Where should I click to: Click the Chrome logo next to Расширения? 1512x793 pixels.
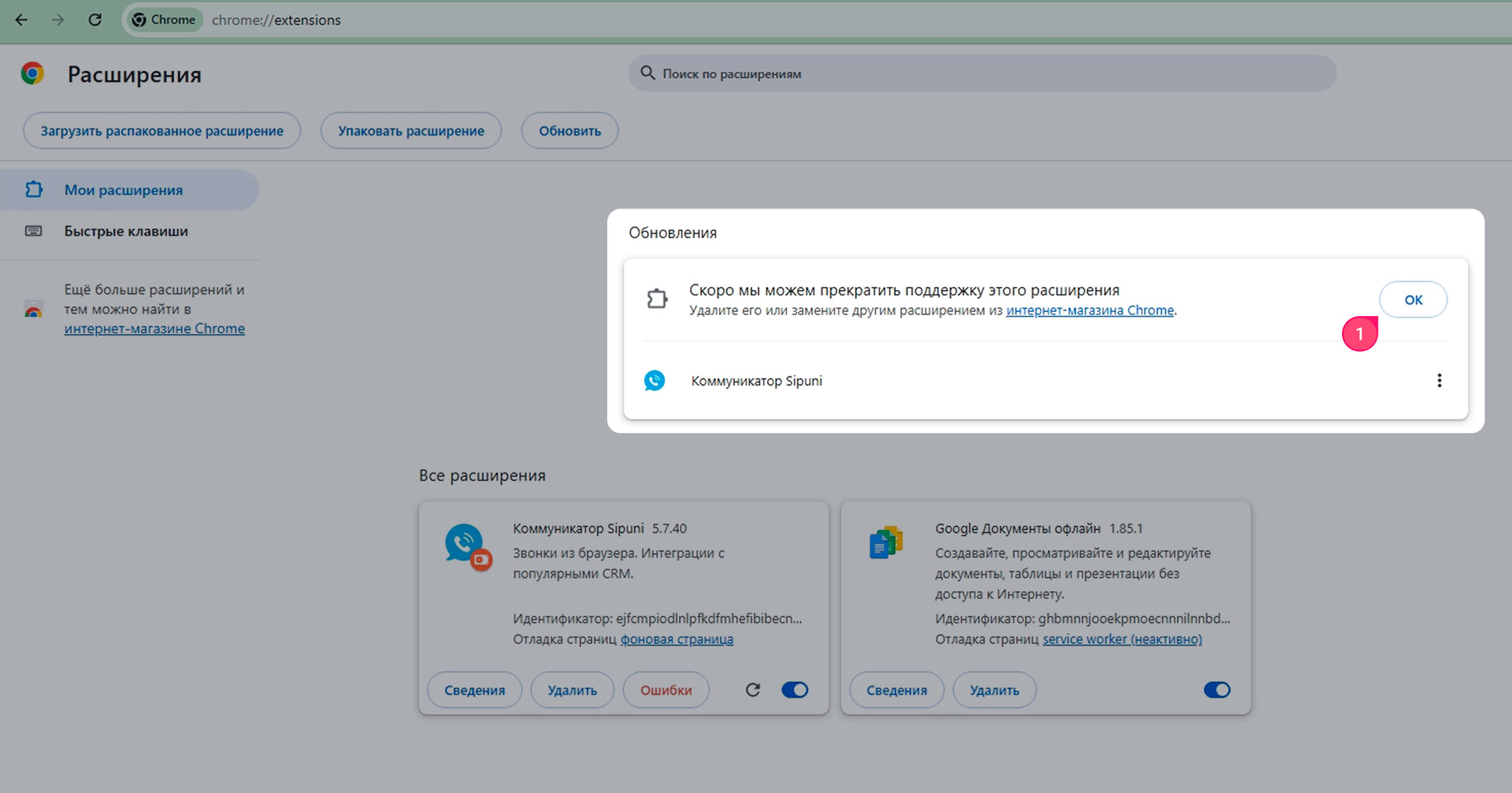point(33,73)
